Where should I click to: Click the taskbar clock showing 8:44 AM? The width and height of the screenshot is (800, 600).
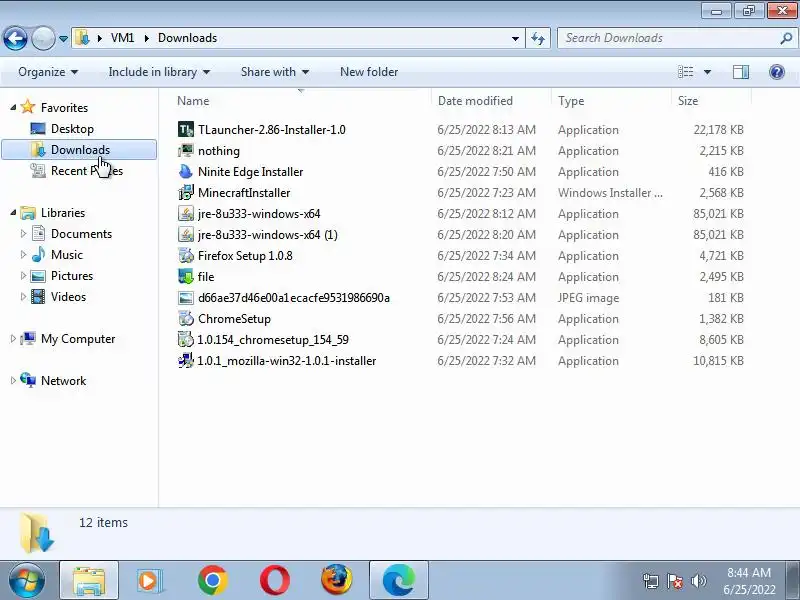click(x=749, y=573)
